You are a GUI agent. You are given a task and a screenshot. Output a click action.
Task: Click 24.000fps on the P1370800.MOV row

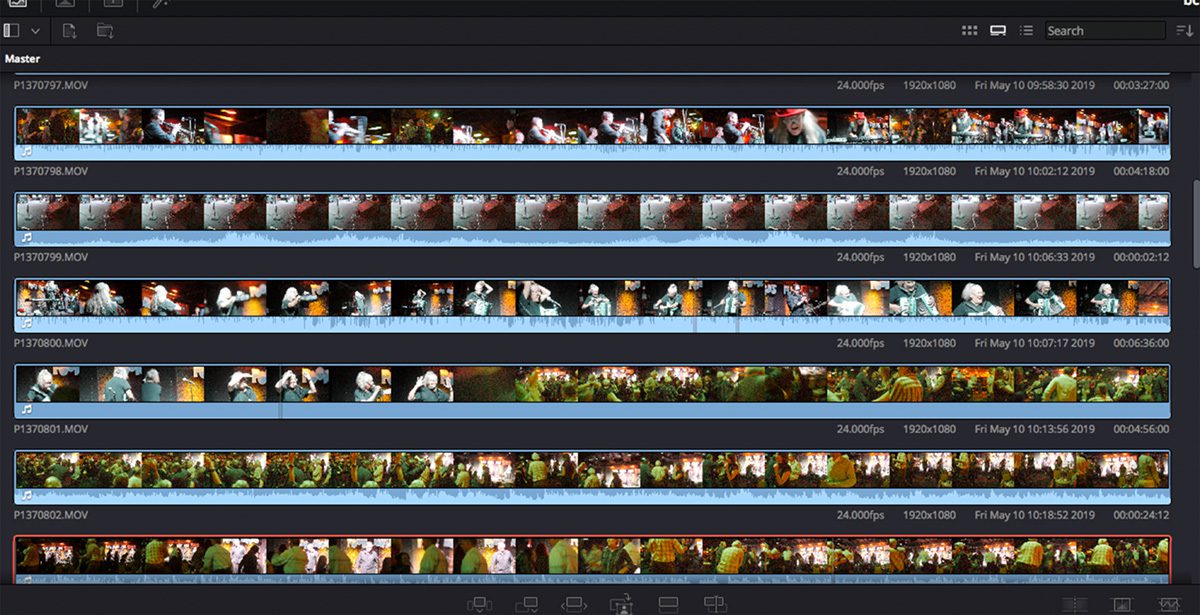pos(861,344)
